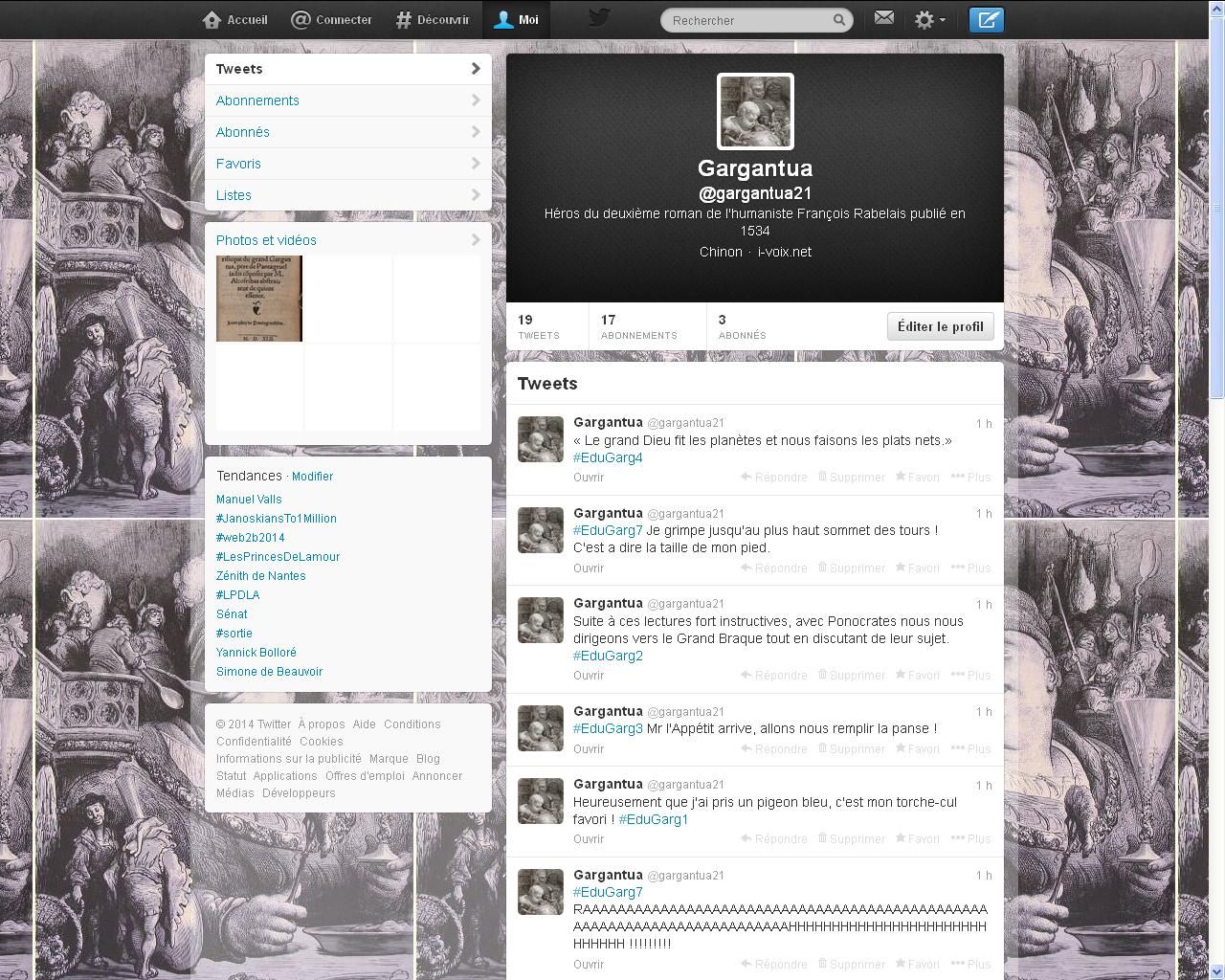Image resolution: width=1225 pixels, height=980 pixels.
Task: Open trend #web2b2014
Action: [x=251, y=538]
